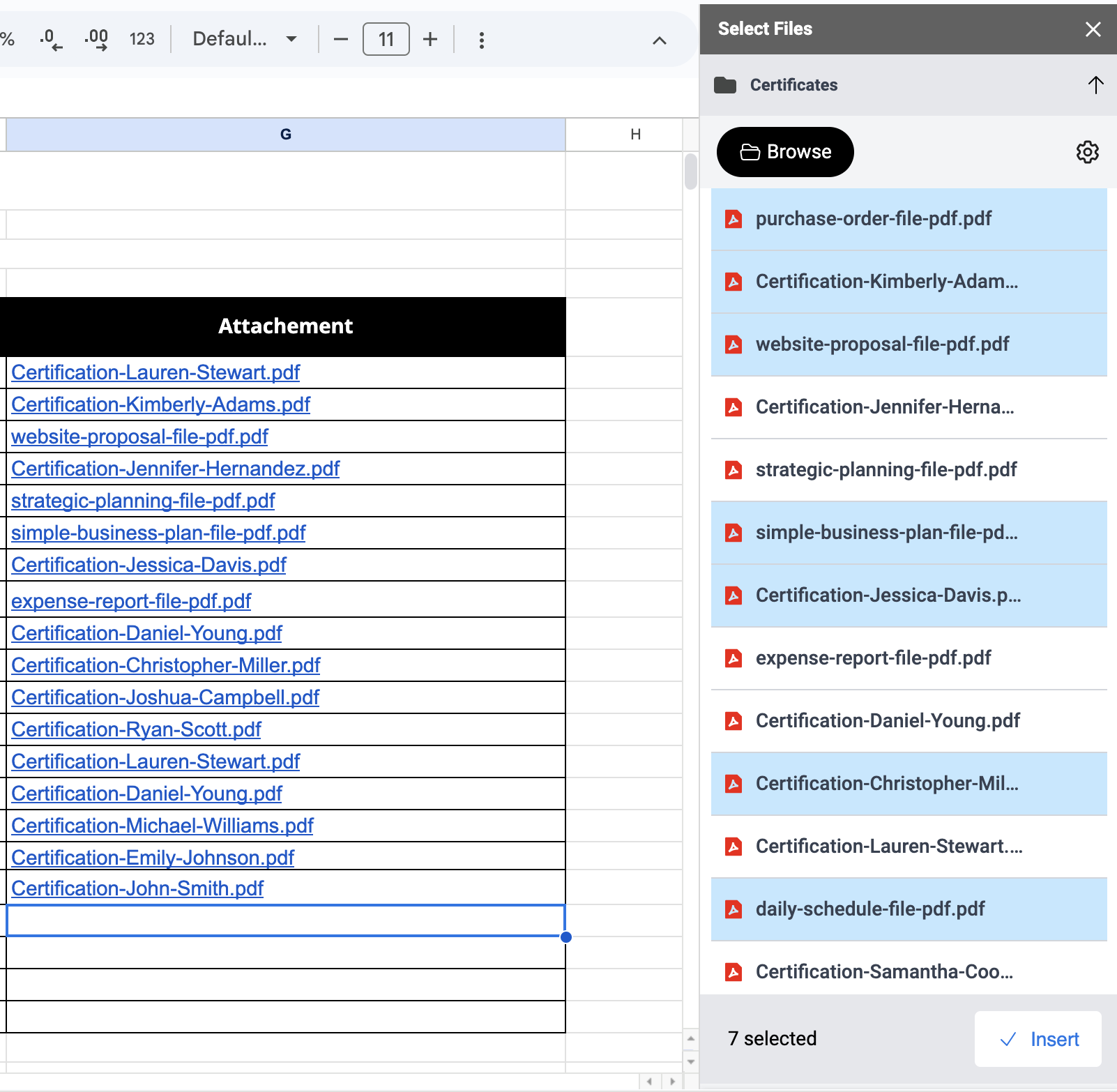
Task: Click the increase decimal places icon
Action: (x=96, y=39)
